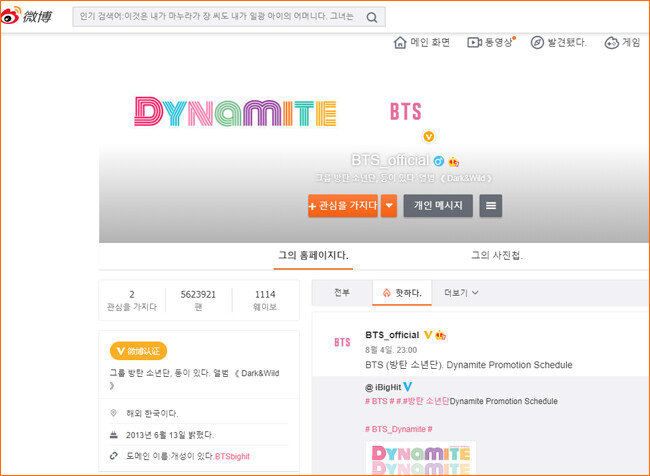Viewport: 650px width, 476px height.
Task: Open 게임 game navigation item
Action: click(623, 42)
